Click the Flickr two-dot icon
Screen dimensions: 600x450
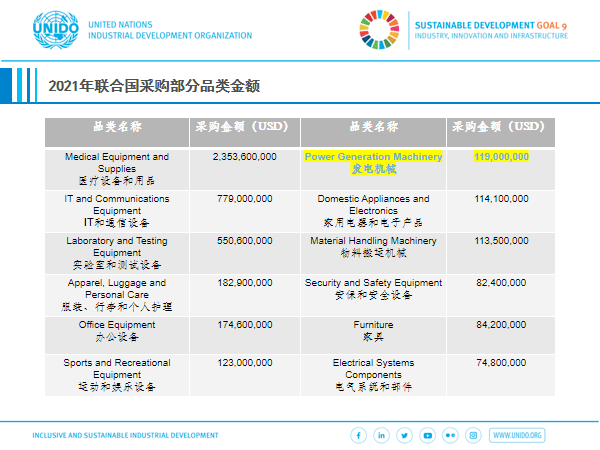pos(450,435)
